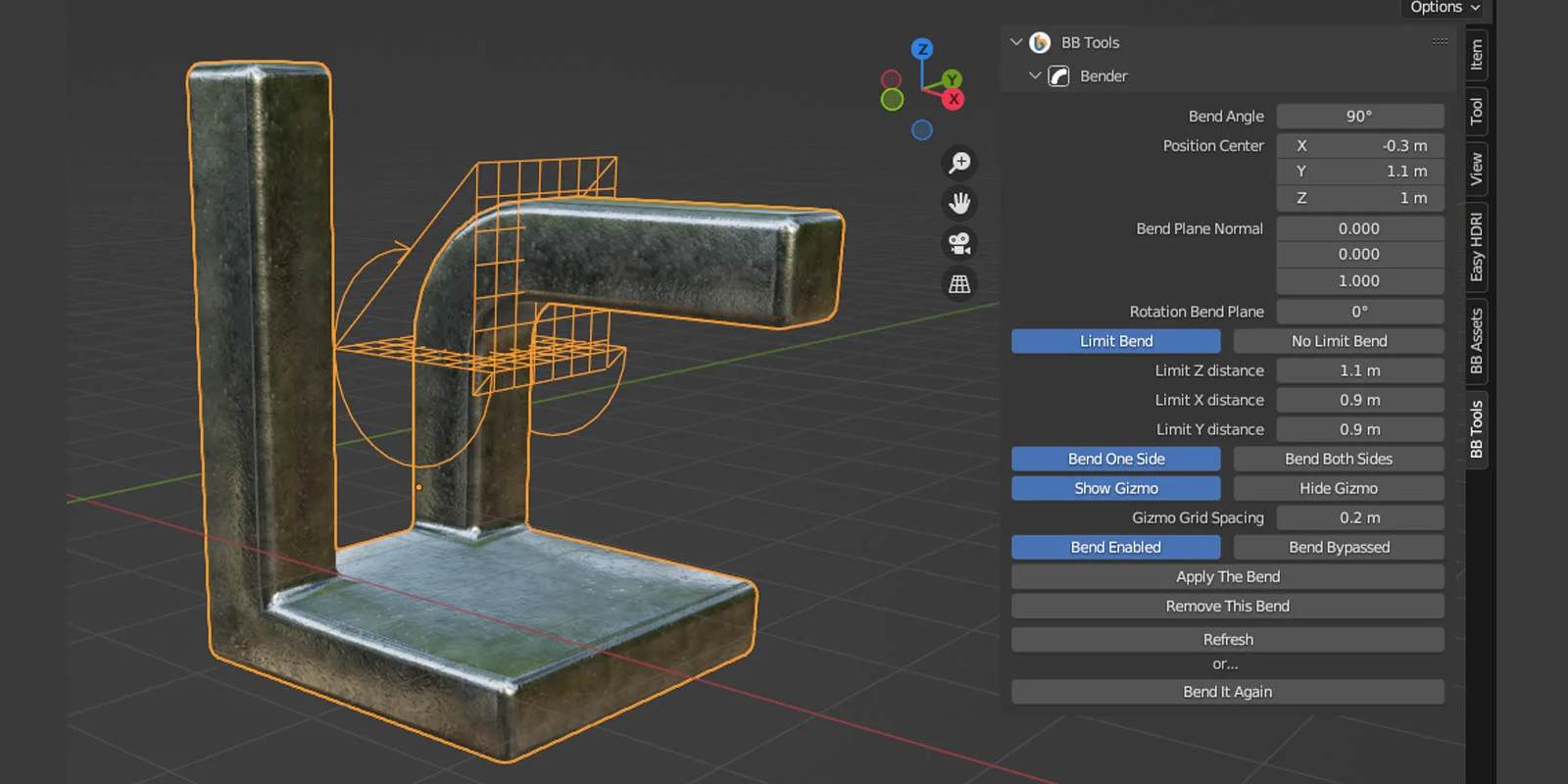Click the zoom viewport magnifier icon

[x=959, y=163]
